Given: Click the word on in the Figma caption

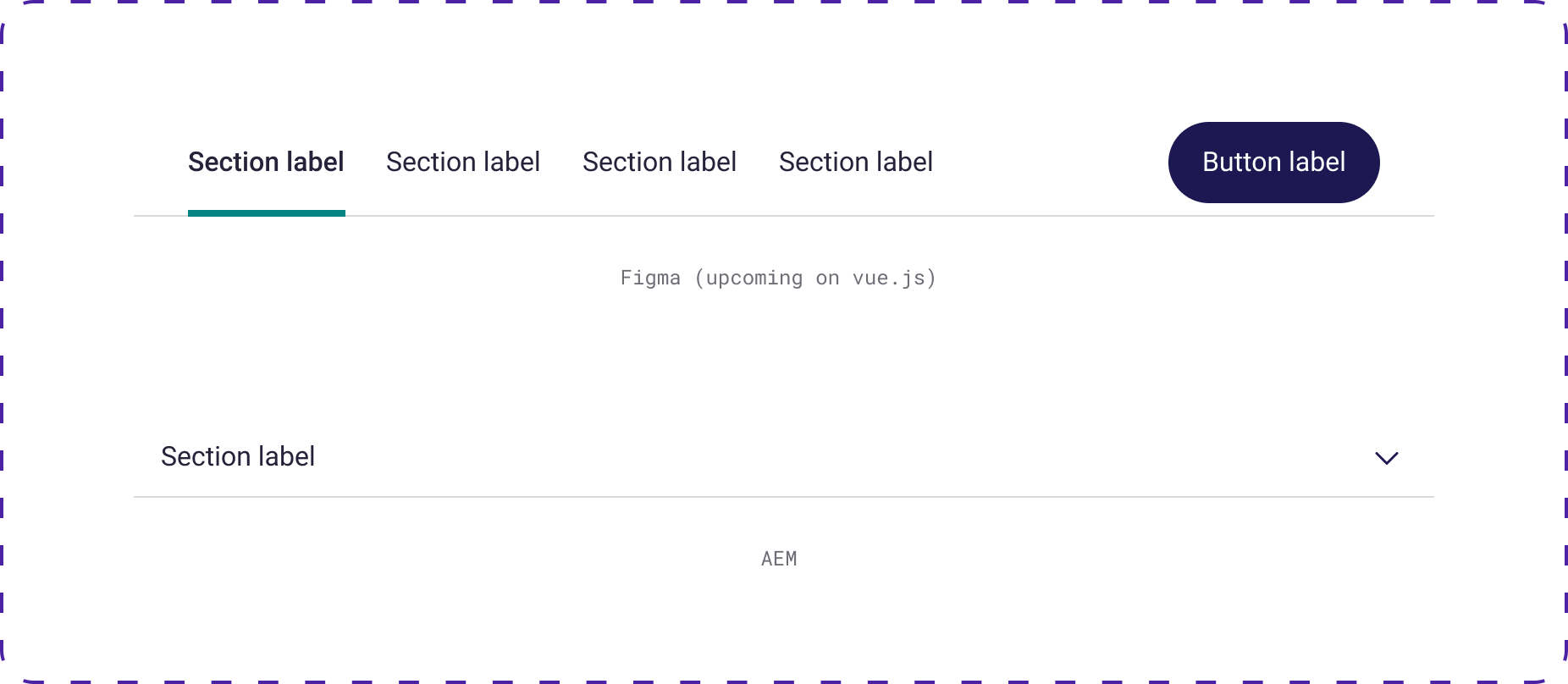Looking at the screenshot, I should pyautogui.click(x=828, y=278).
